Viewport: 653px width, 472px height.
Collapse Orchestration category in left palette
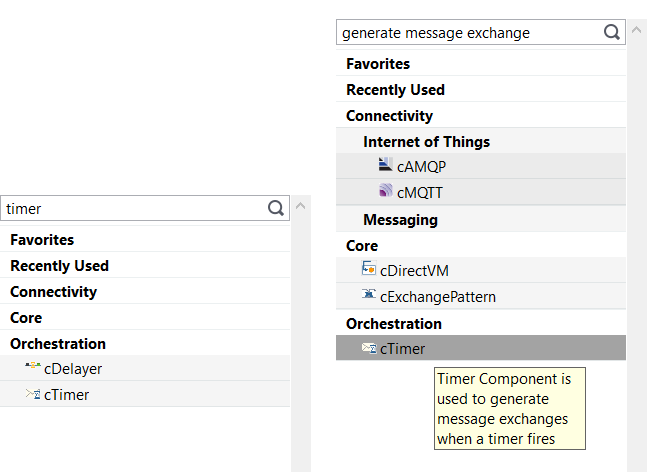[58, 344]
